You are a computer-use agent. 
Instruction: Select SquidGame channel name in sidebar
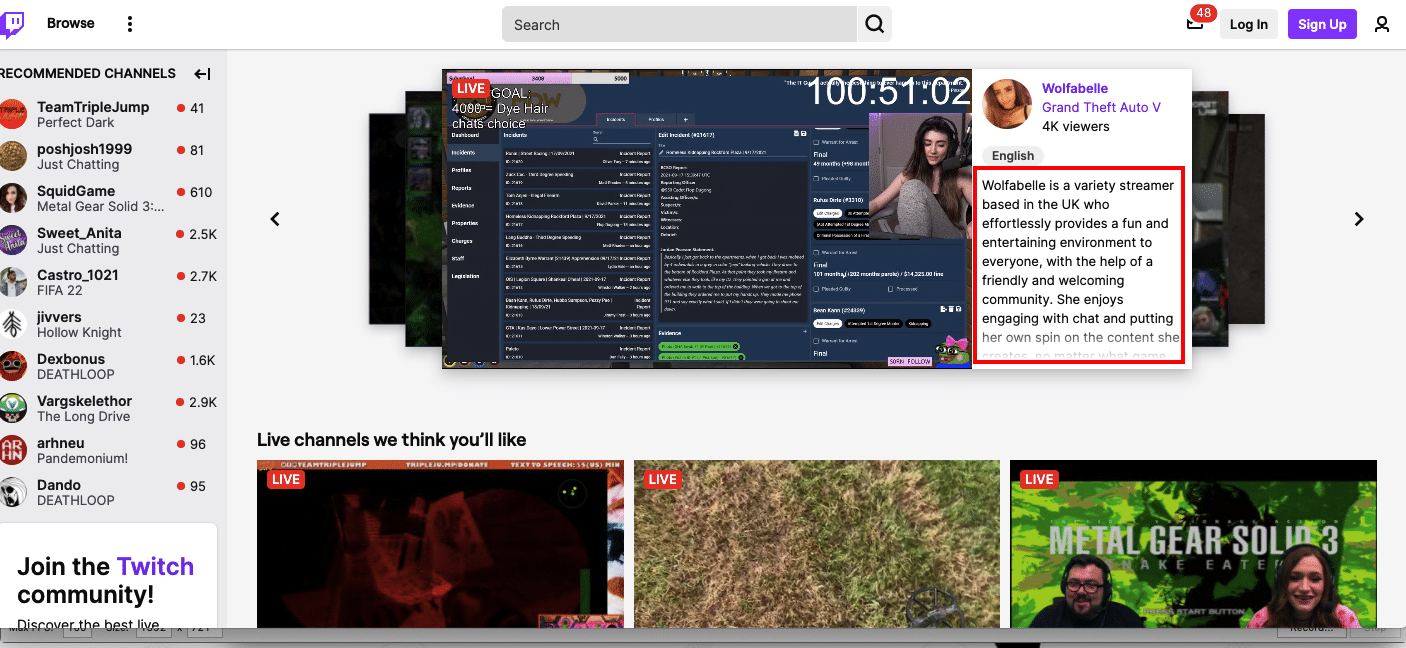tap(76, 191)
